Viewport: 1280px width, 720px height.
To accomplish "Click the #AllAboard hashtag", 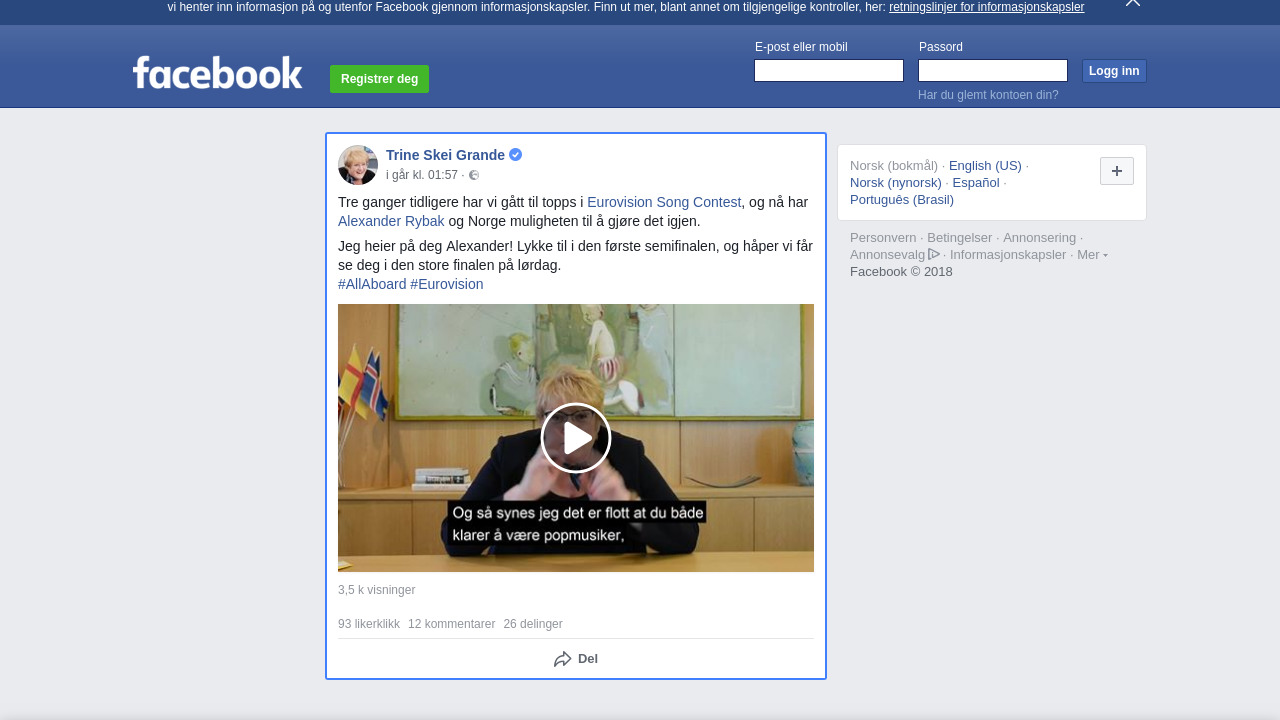I will [372, 284].
